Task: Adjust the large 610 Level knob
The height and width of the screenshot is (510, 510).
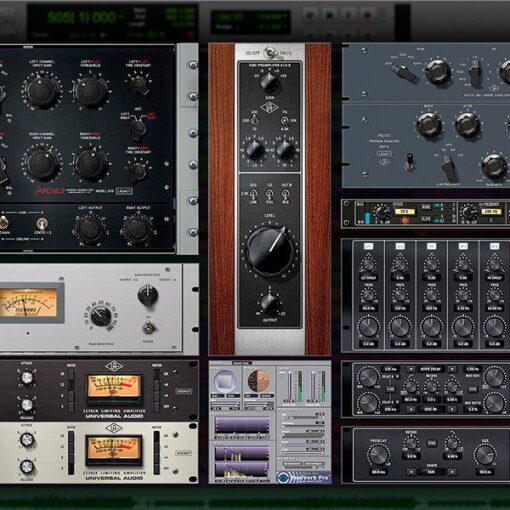Action: pos(270,251)
